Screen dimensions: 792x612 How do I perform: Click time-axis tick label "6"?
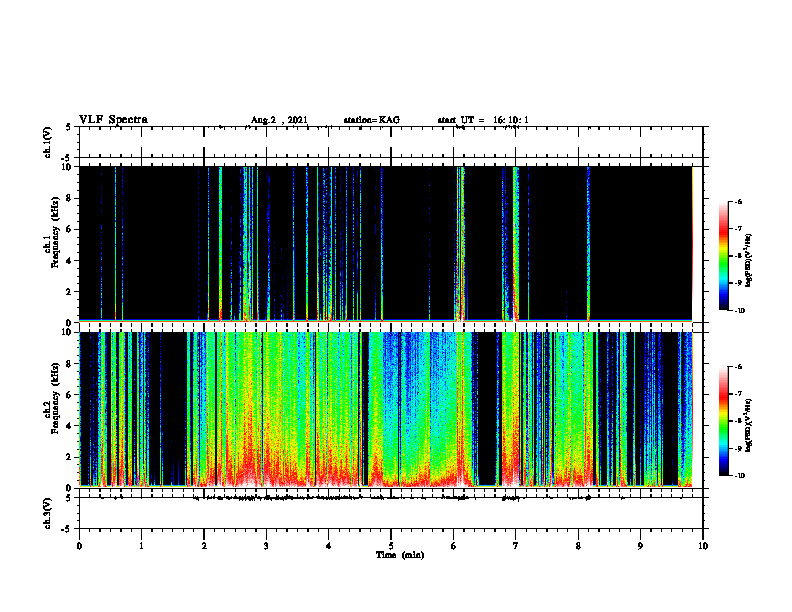coord(454,546)
